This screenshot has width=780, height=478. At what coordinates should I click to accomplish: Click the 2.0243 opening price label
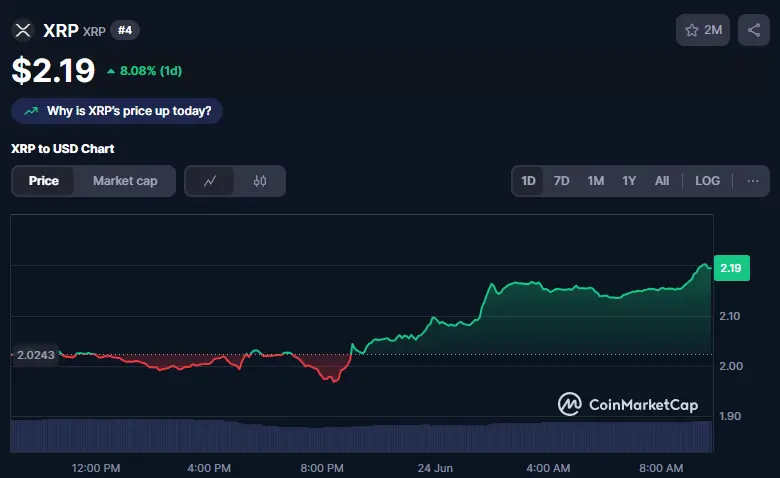[35, 355]
